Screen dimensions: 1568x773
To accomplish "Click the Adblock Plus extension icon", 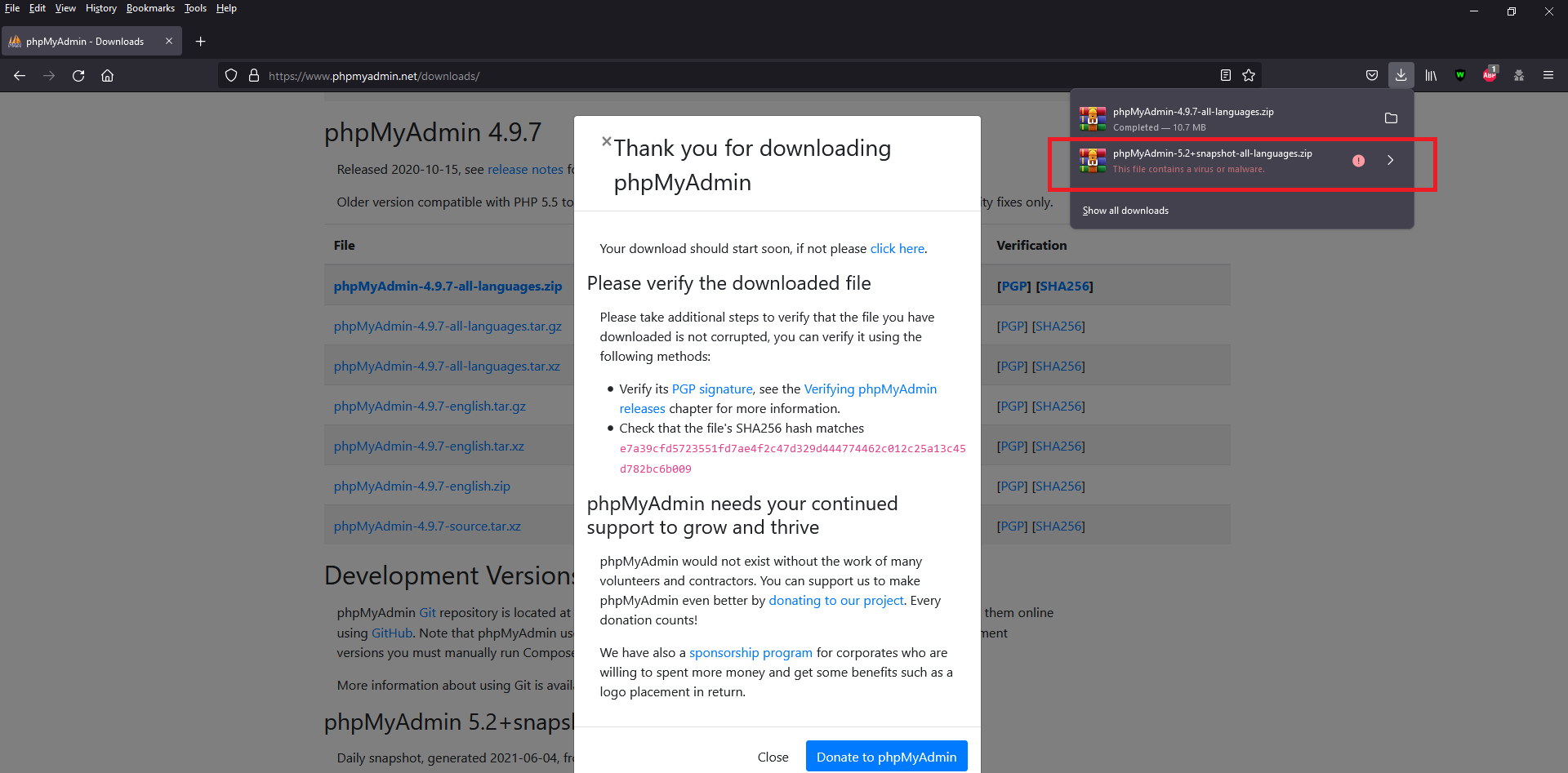I will tap(1490, 75).
